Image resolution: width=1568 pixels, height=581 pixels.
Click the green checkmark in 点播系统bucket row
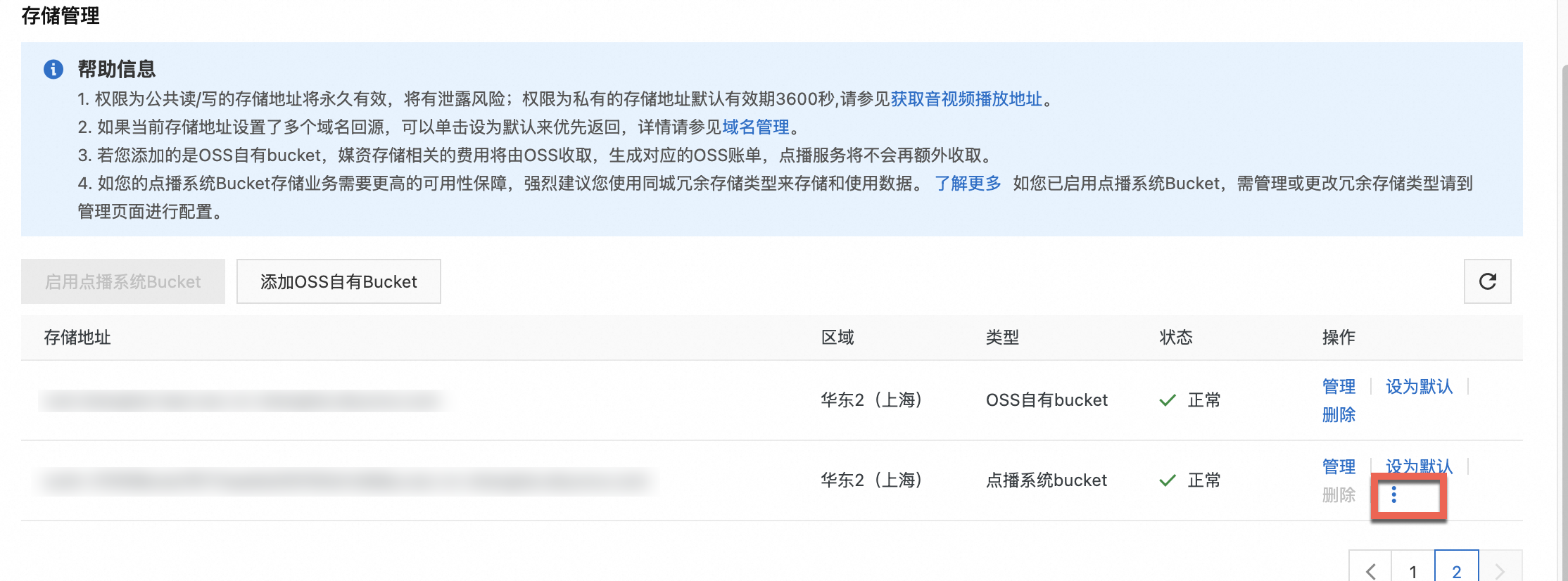click(x=1168, y=480)
